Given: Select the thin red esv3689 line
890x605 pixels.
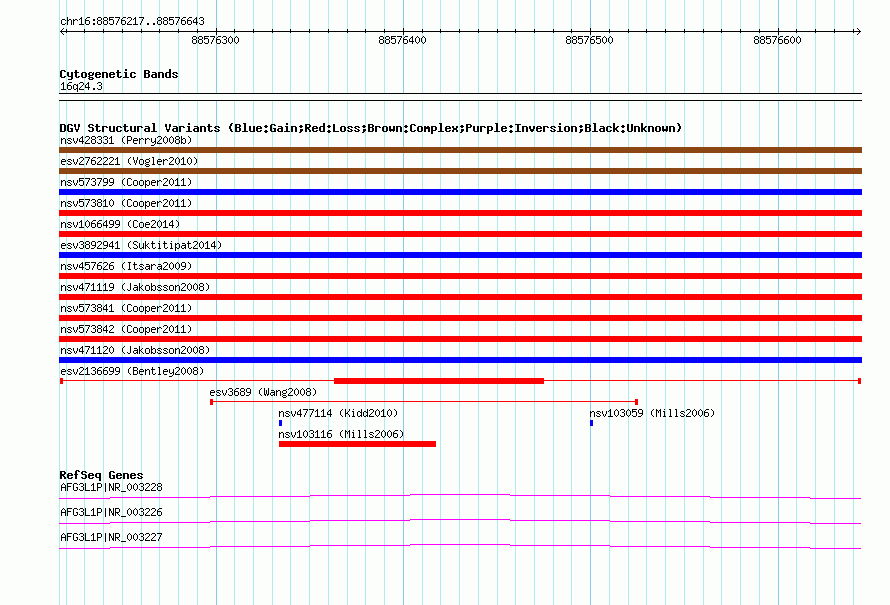Looking at the screenshot, I should 424,402.
